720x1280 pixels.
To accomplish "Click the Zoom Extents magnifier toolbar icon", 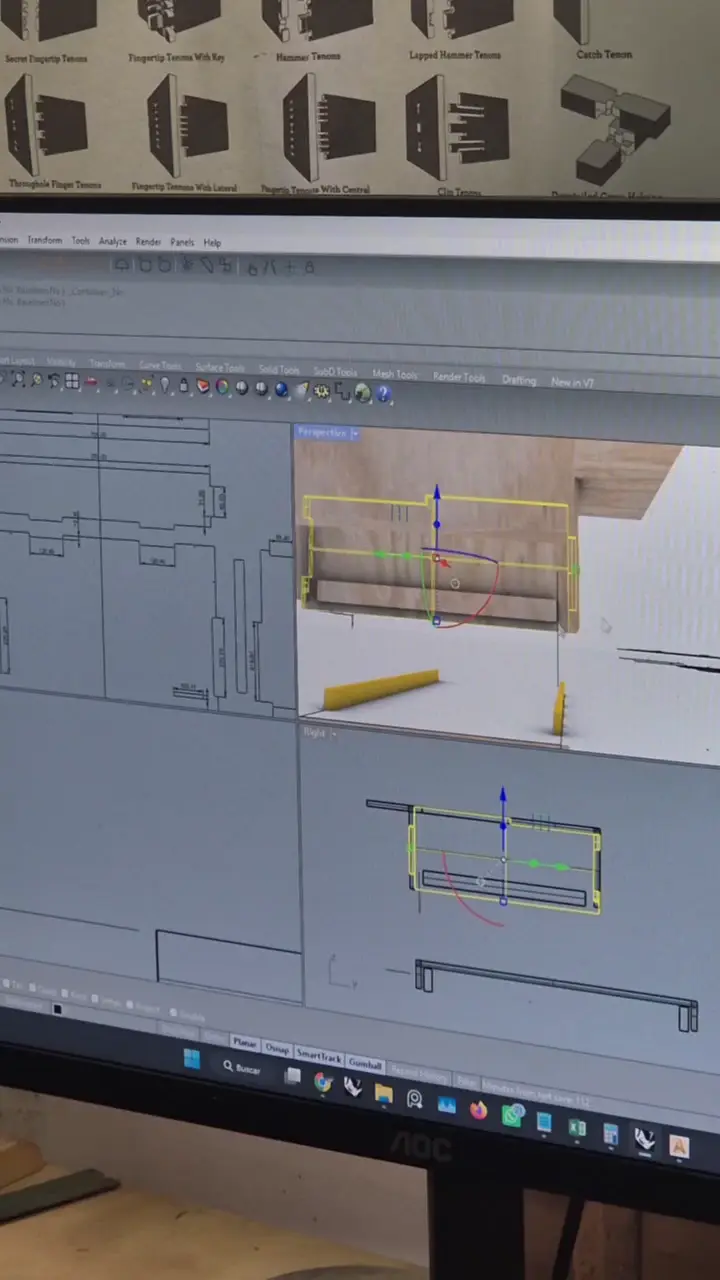I will [19, 380].
